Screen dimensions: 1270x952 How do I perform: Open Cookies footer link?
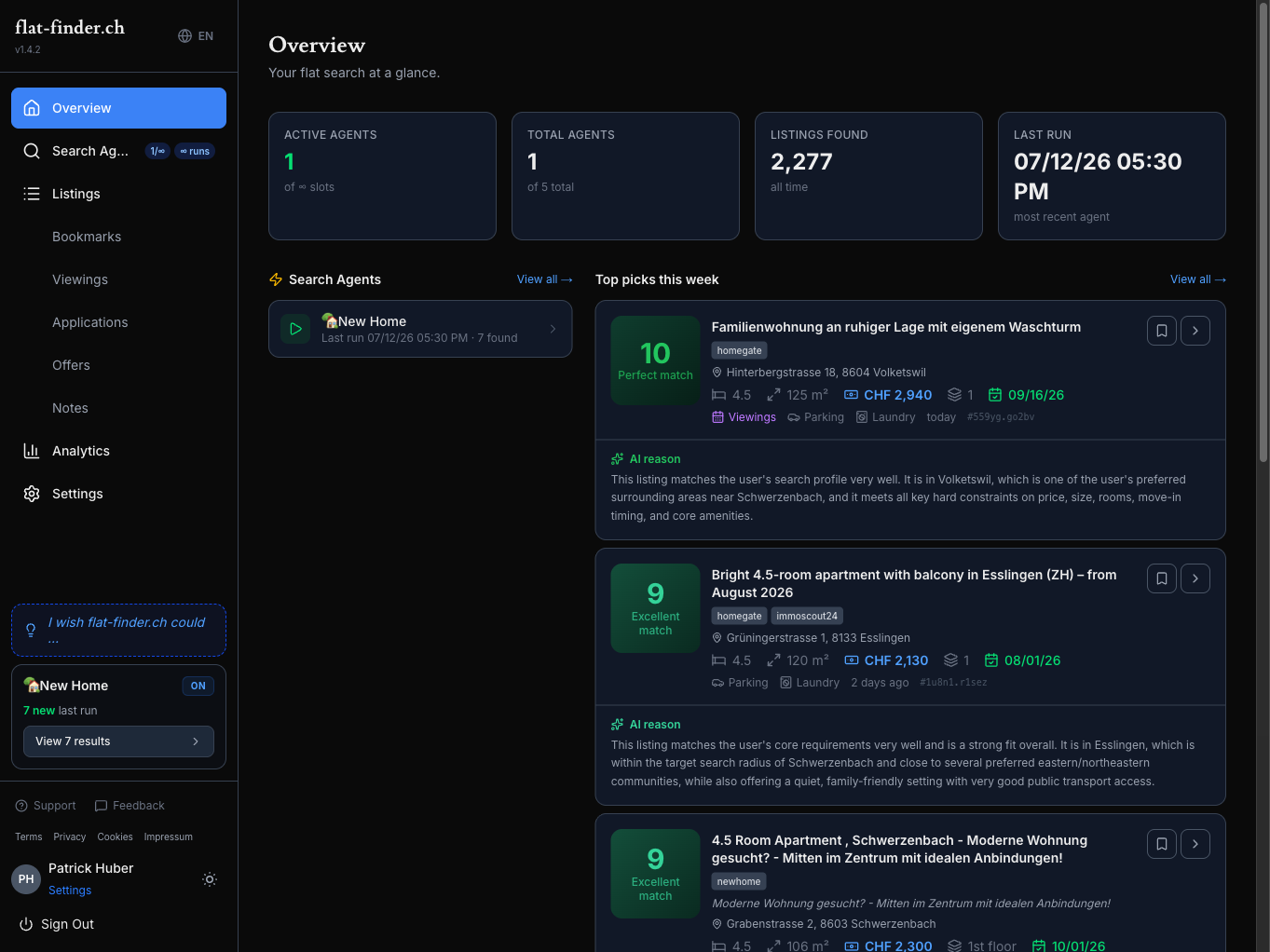coord(116,836)
